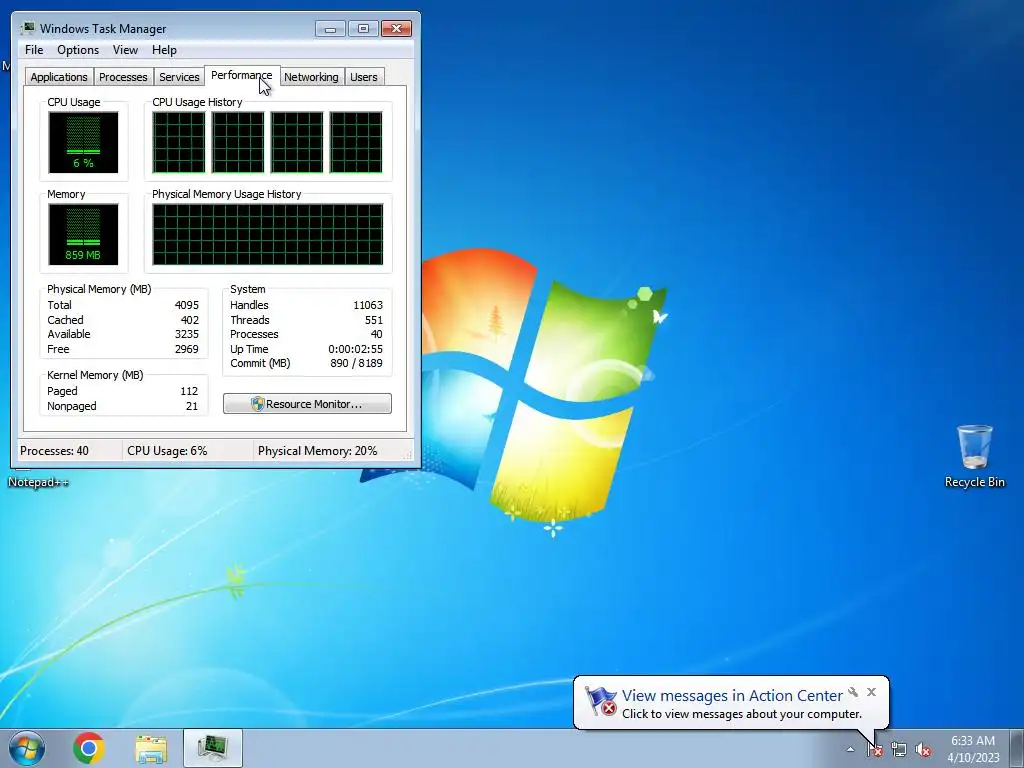Click the Task Manager taskbar button

coord(213,748)
